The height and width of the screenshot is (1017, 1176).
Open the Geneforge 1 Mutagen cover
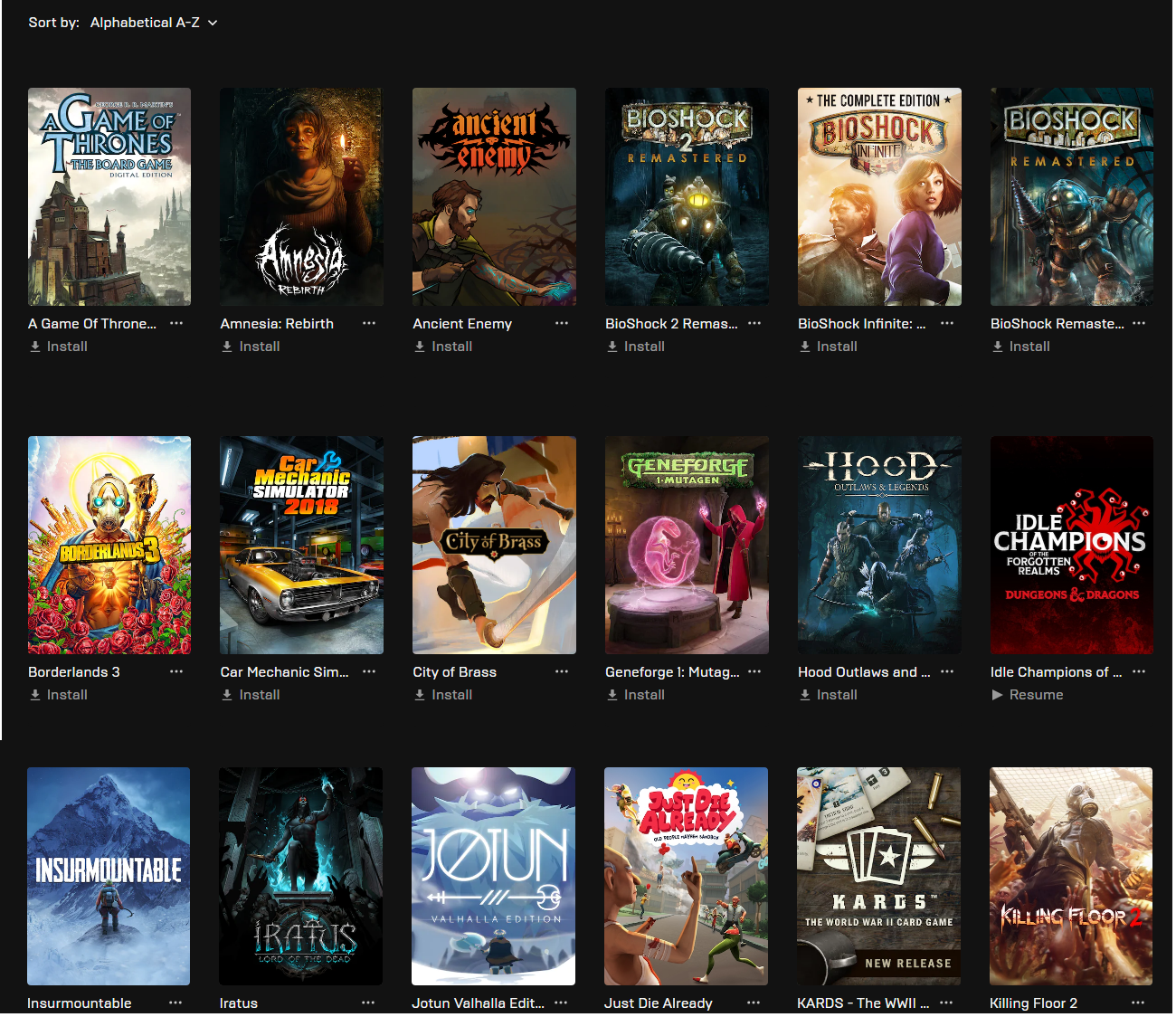click(687, 545)
